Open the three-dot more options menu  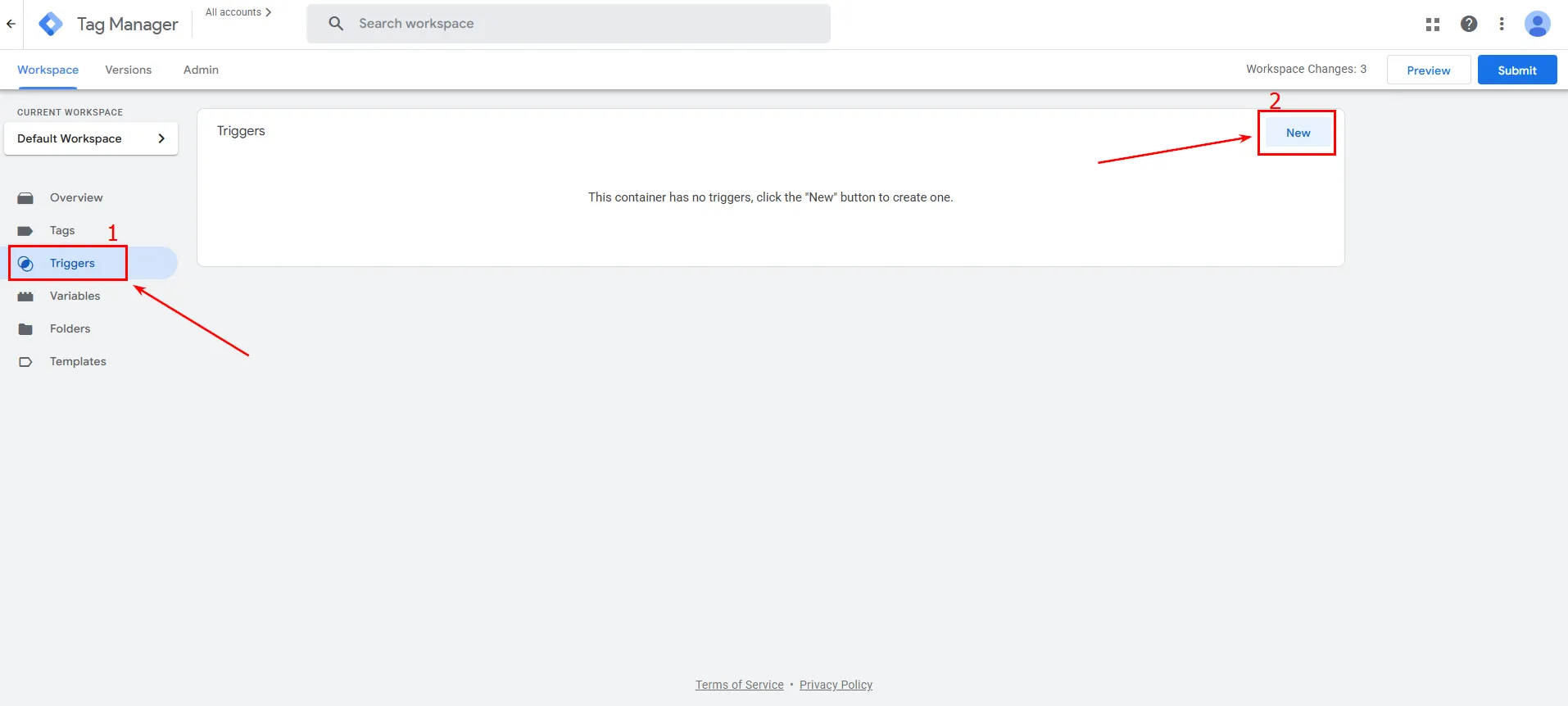(1502, 24)
